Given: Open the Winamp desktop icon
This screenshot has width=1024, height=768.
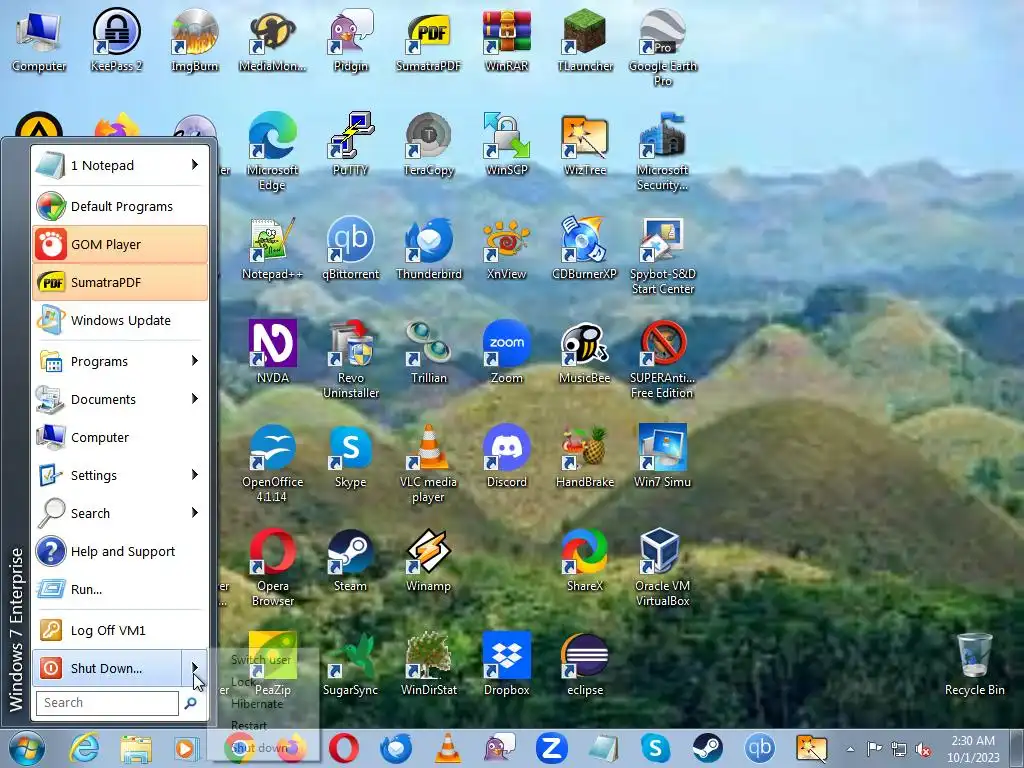Looking at the screenshot, I should pos(428,560).
